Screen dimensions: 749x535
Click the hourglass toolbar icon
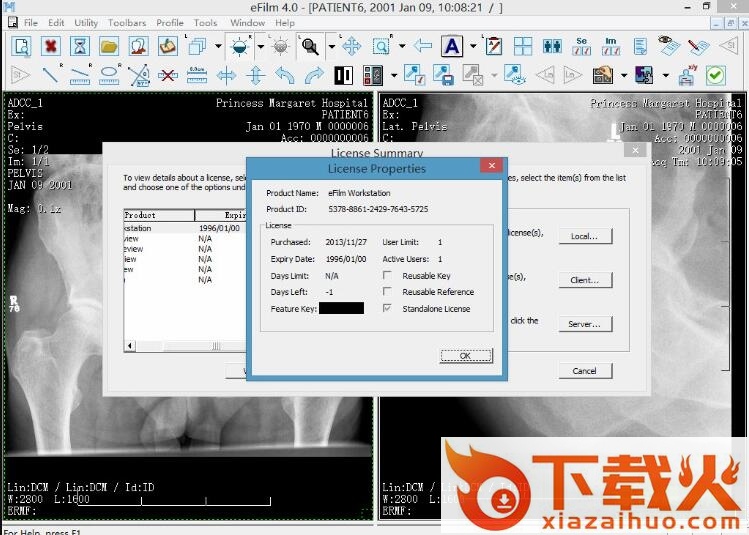point(80,46)
